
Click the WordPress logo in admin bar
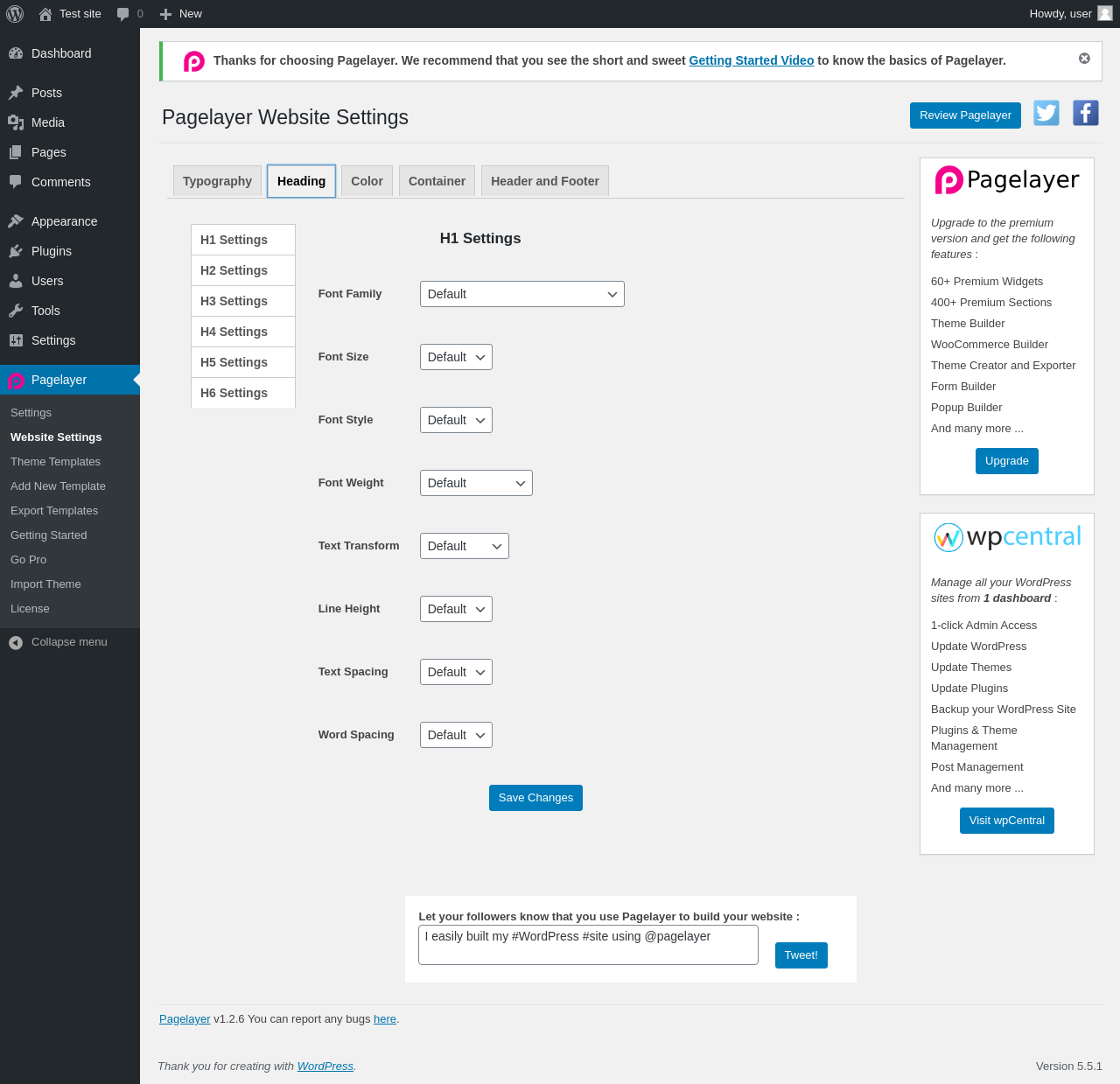coord(15,14)
